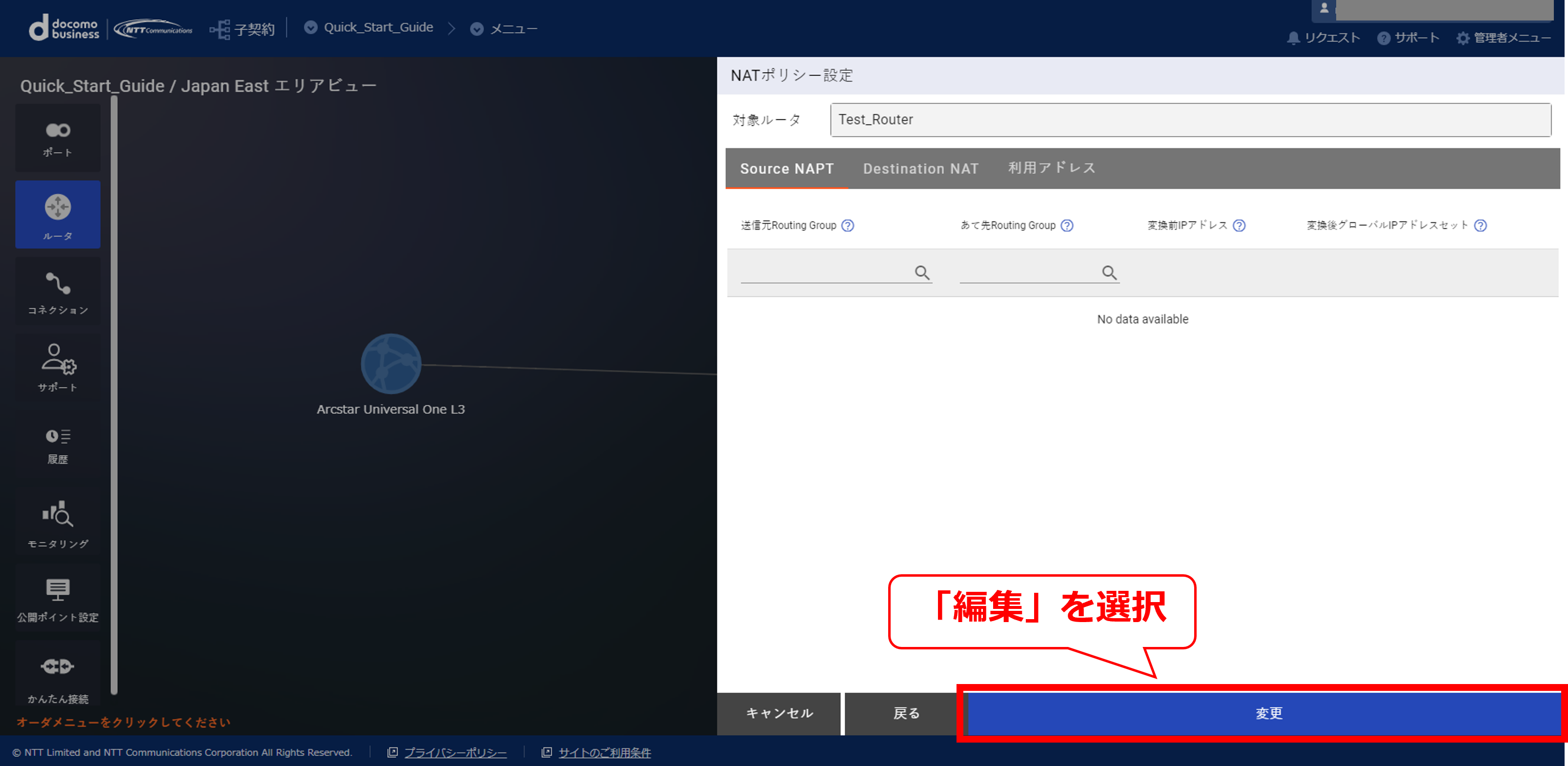Click the NTT Communications logo

[153, 29]
